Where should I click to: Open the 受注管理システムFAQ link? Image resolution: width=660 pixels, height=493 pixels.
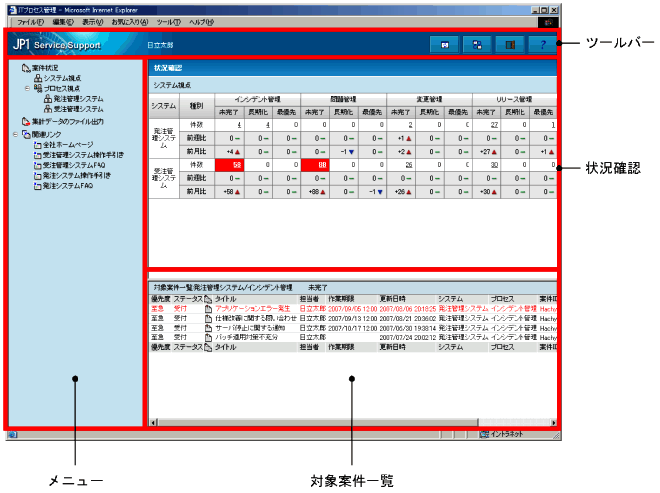[74, 165]
